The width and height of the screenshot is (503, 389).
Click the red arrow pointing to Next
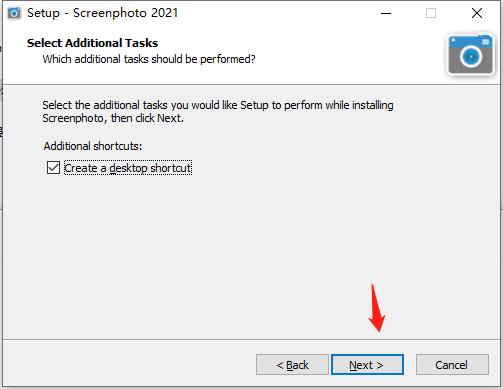[376, 308]
